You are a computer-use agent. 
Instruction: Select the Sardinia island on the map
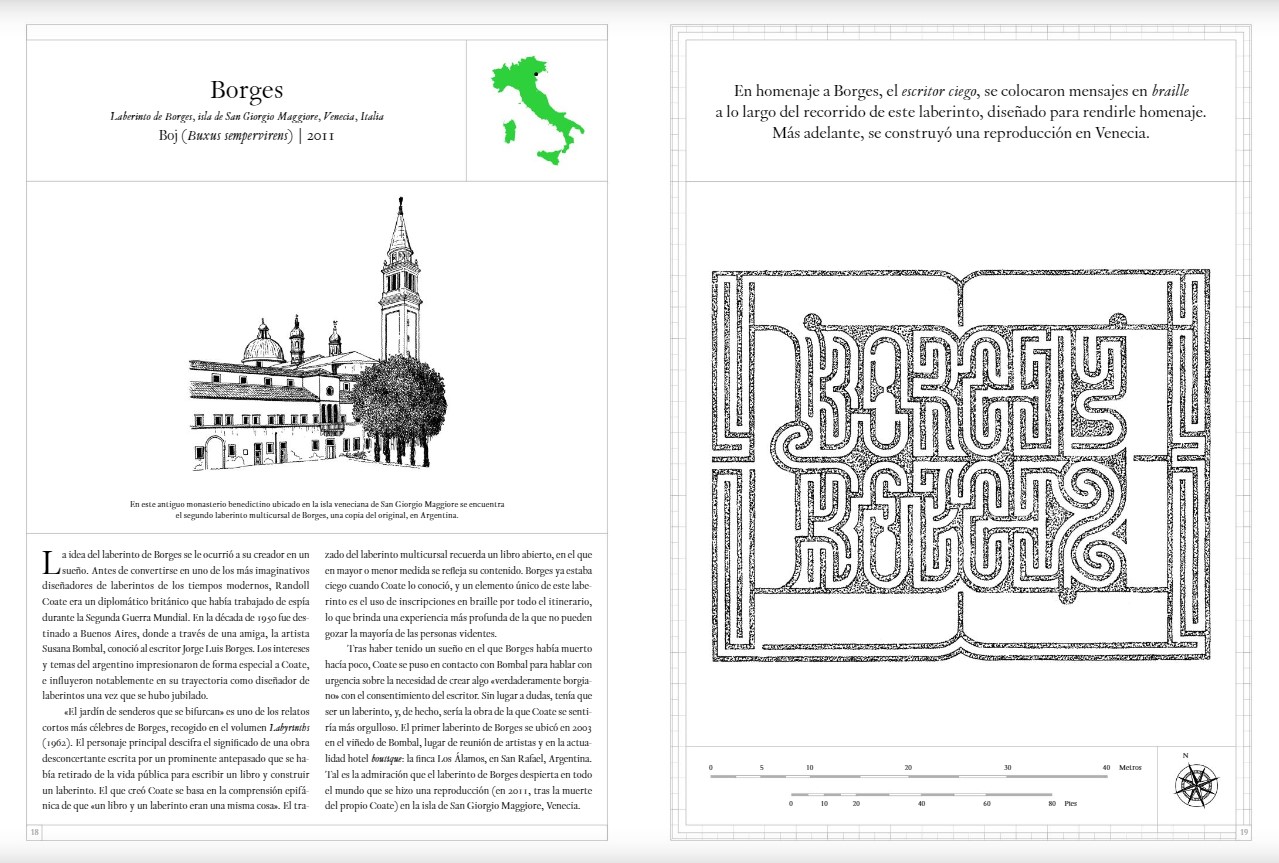508,132
